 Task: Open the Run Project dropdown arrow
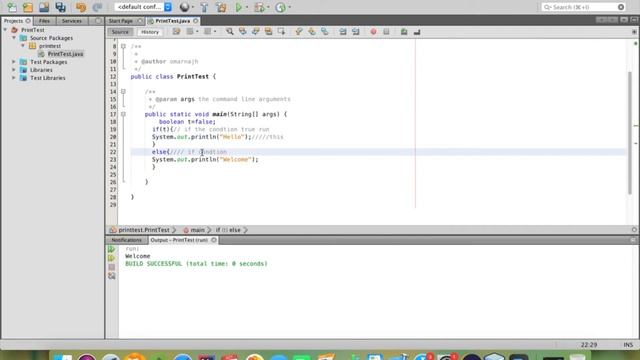tap(247, 7)
